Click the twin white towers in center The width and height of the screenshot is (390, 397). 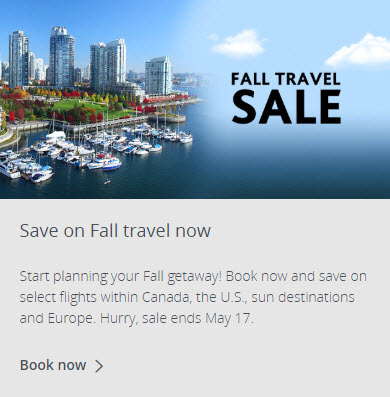(108, 63)
